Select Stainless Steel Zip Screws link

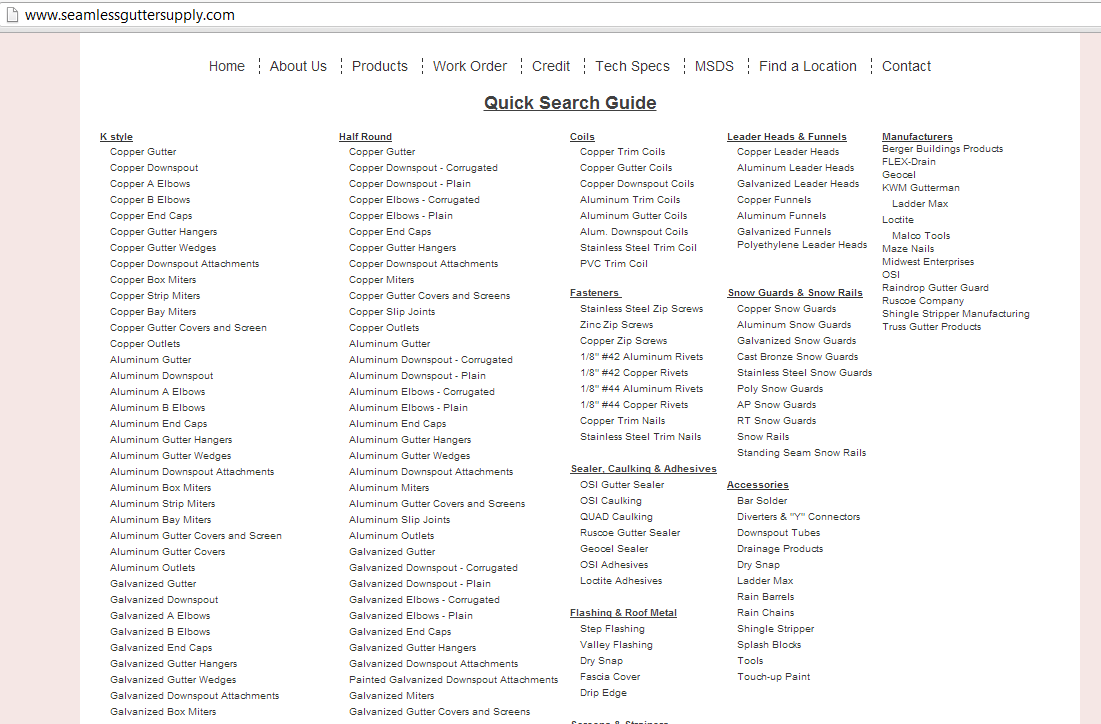pyautogui.click(x=641, y=309)
